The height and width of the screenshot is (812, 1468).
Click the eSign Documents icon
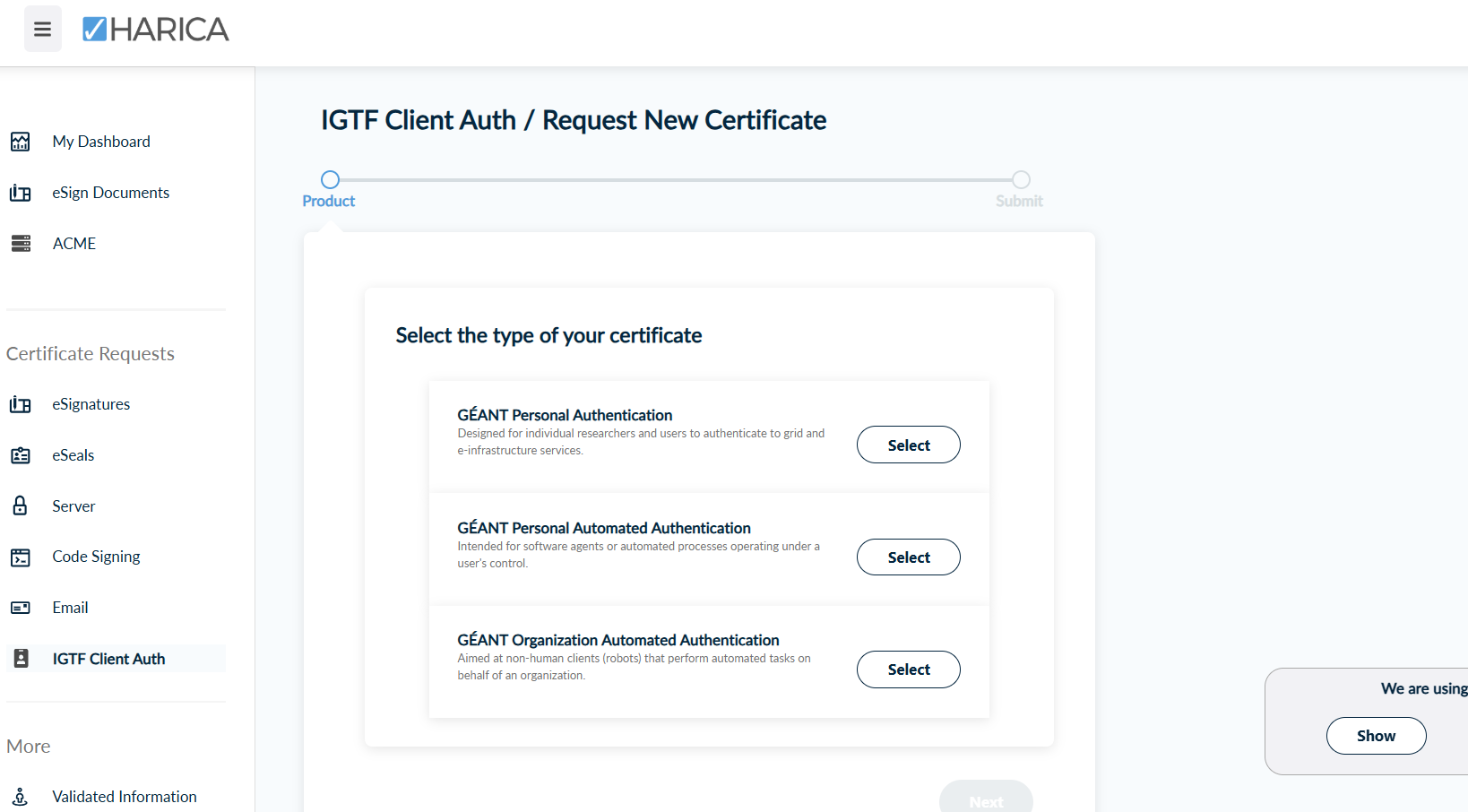pyautogui.click(x=21, y=193)
